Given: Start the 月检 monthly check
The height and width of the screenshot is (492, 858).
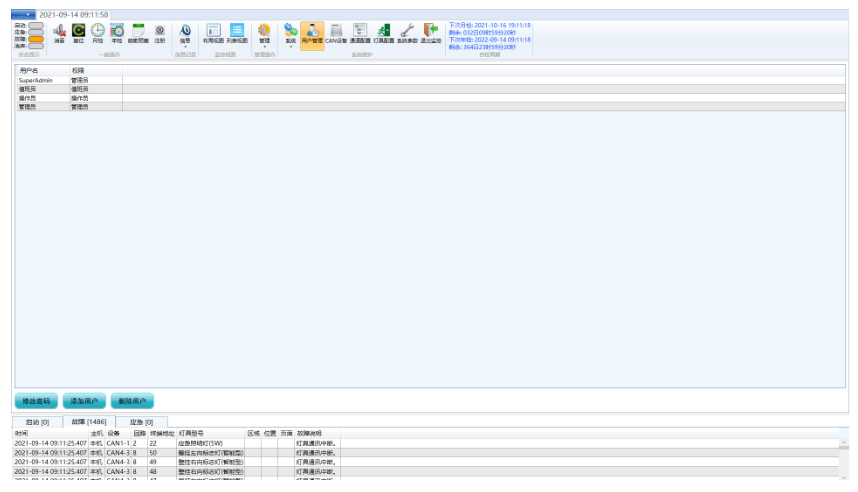Looking at the screenshot, I should (97, 32).
